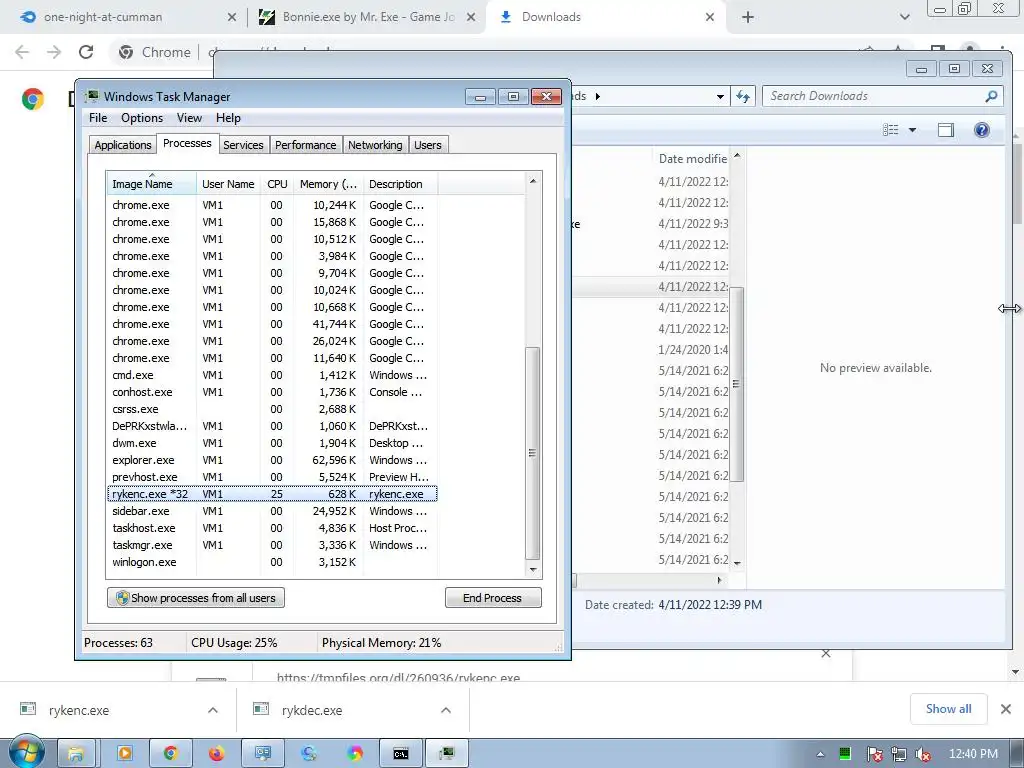Expand the Explorer address history dropdown
Screen dimensions: 1024x768
click(720, 96)
